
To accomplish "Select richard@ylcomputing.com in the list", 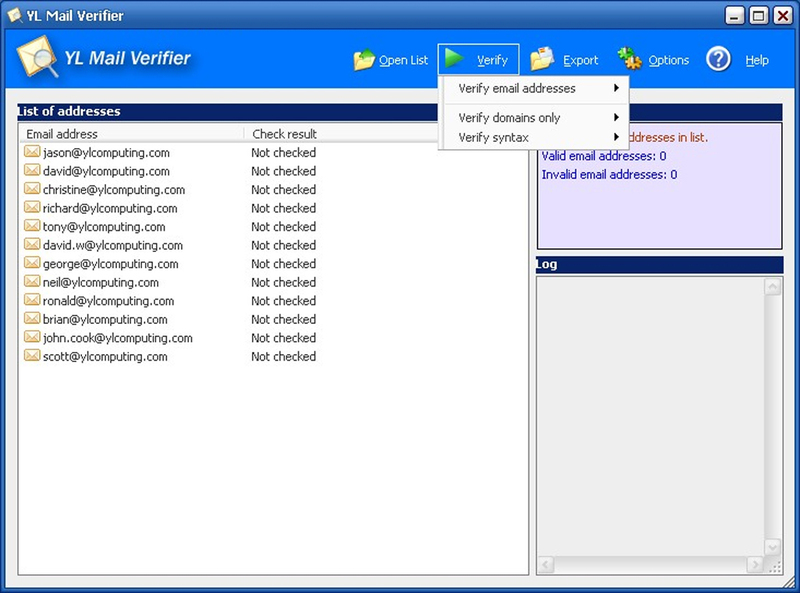I will pos(110,208).
